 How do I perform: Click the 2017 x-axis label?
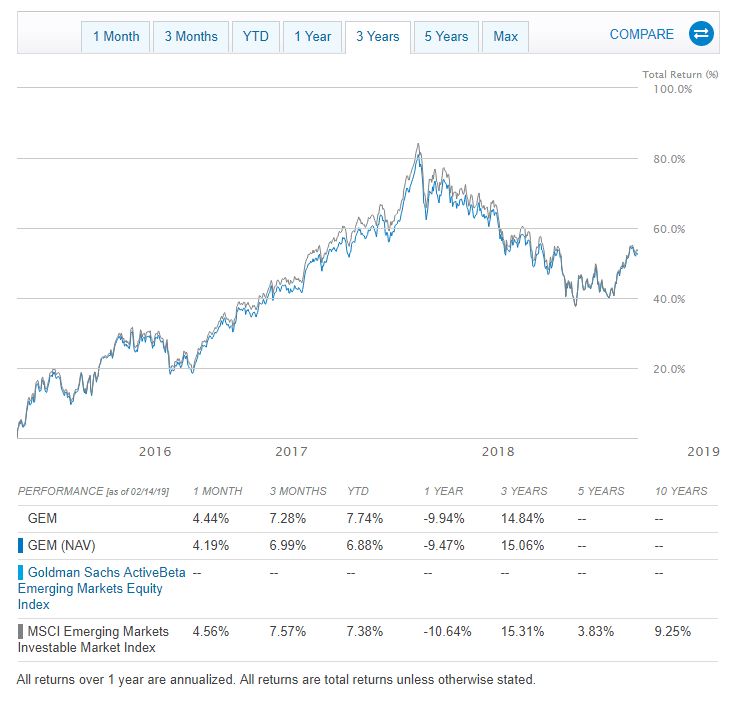pos(291,451)
